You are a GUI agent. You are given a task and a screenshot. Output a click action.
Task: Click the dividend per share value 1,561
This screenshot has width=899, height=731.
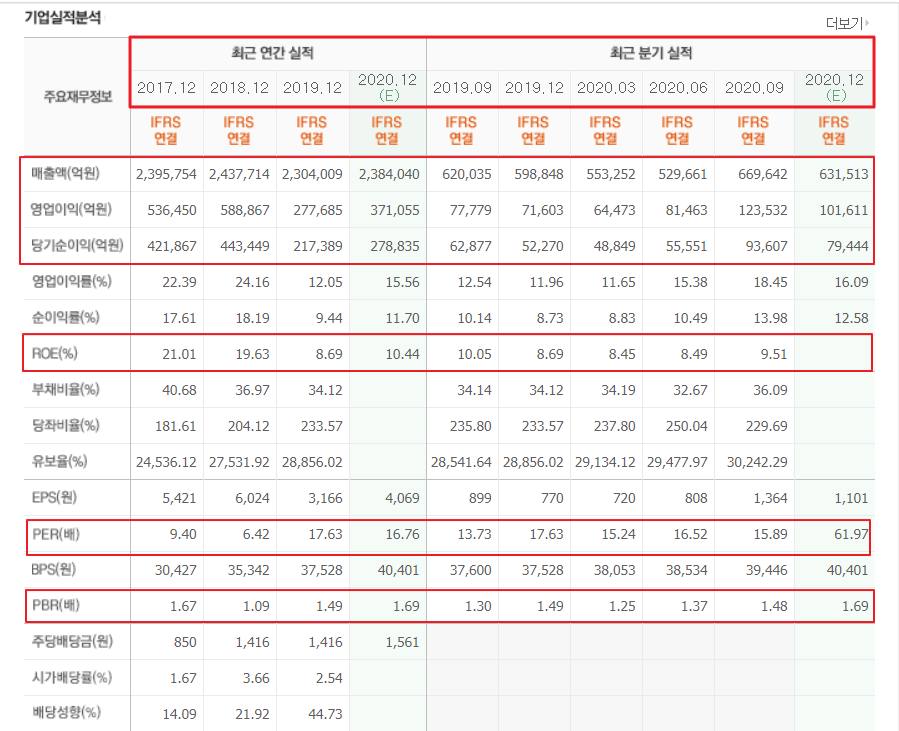[402, 643]
